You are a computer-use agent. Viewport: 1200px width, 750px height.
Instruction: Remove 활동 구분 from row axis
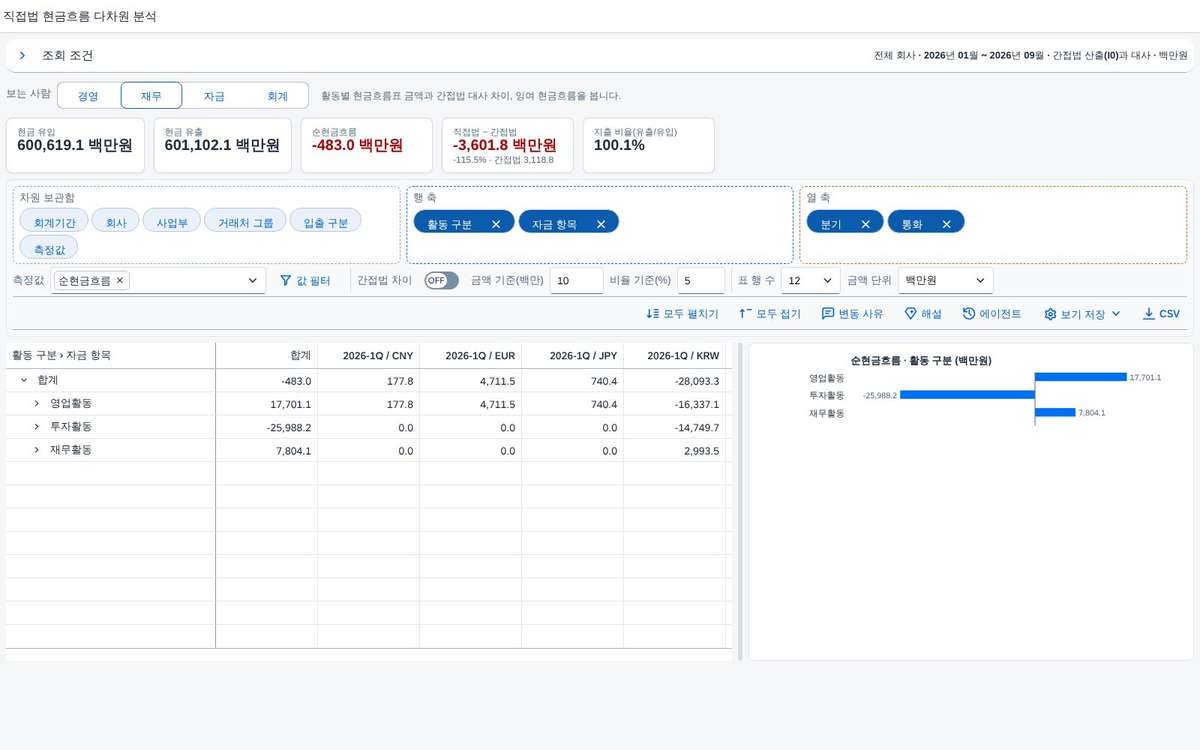[x=496, y=224]
